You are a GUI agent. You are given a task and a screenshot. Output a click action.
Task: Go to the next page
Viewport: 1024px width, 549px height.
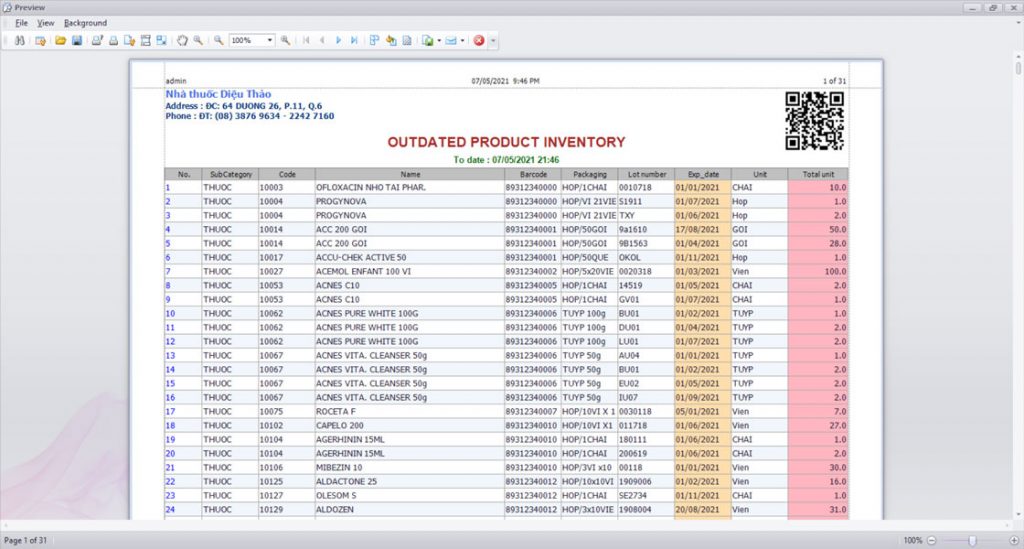coord(338,40)
